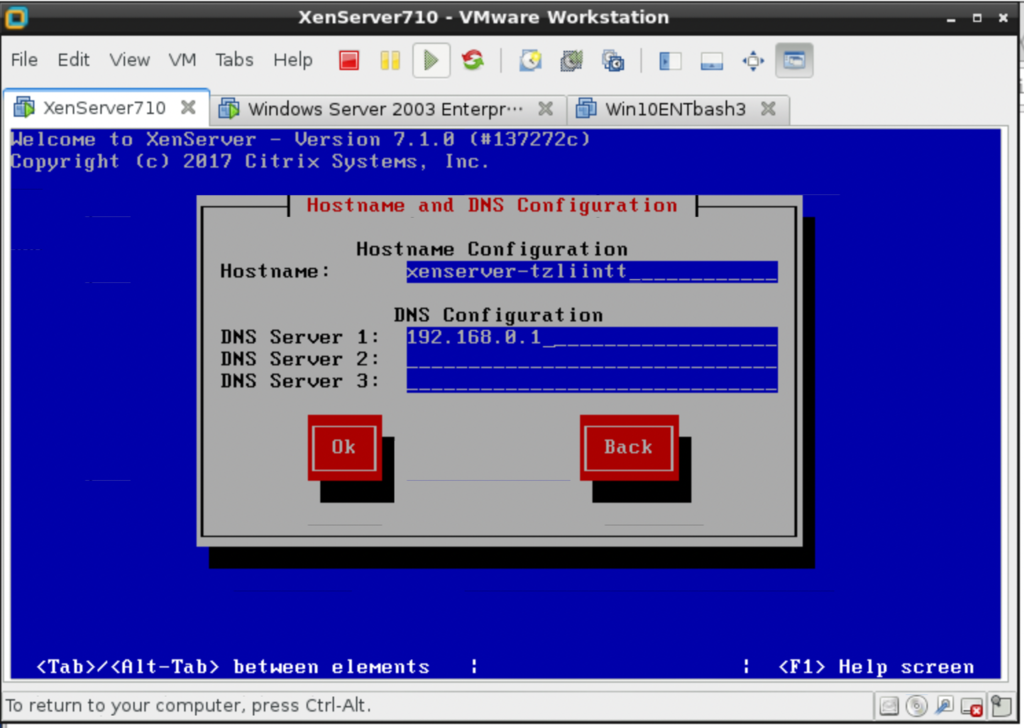Suspend the VM with the yellow pause icon
Screen dimensions: 1024x728
pos(390,61)
